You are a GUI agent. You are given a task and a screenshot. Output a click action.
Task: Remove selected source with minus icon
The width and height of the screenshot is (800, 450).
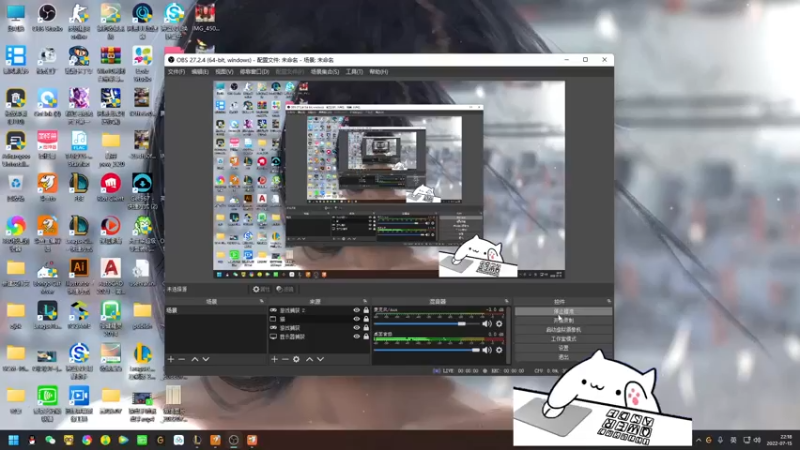point(285,359)
